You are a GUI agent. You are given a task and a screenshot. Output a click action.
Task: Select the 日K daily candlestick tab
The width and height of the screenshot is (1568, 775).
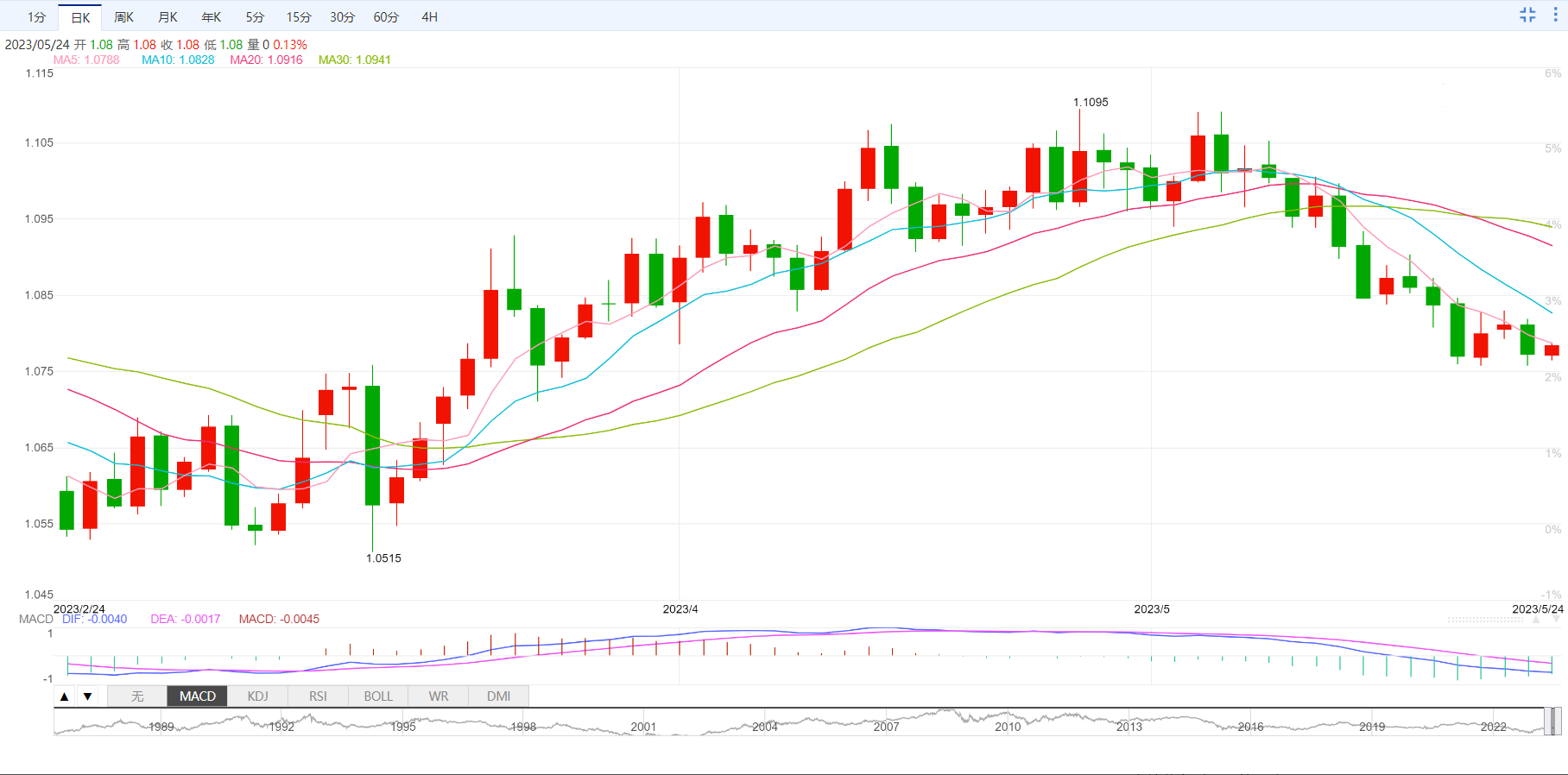point(80,17)
